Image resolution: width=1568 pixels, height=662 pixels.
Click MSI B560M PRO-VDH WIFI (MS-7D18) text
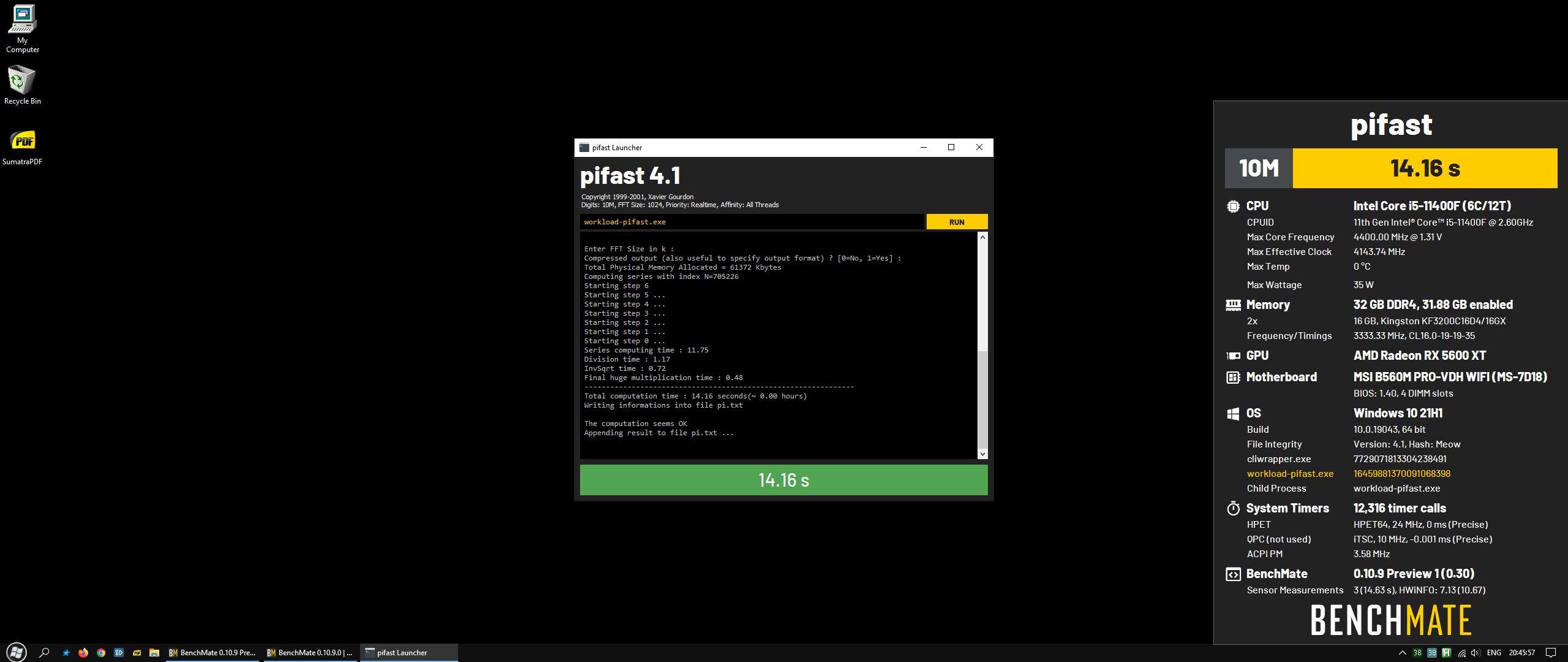tap(1450, 377)
